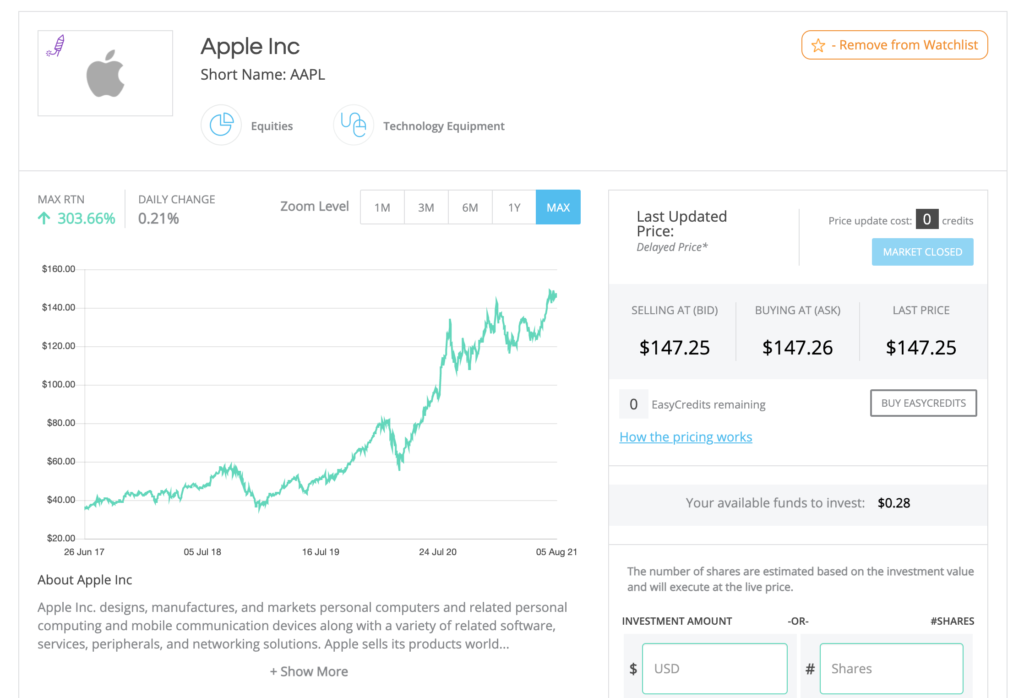Screen dimensions: 1024x698
Task: Remove Apple Inc from Watchlist
Action: [895, 45]
